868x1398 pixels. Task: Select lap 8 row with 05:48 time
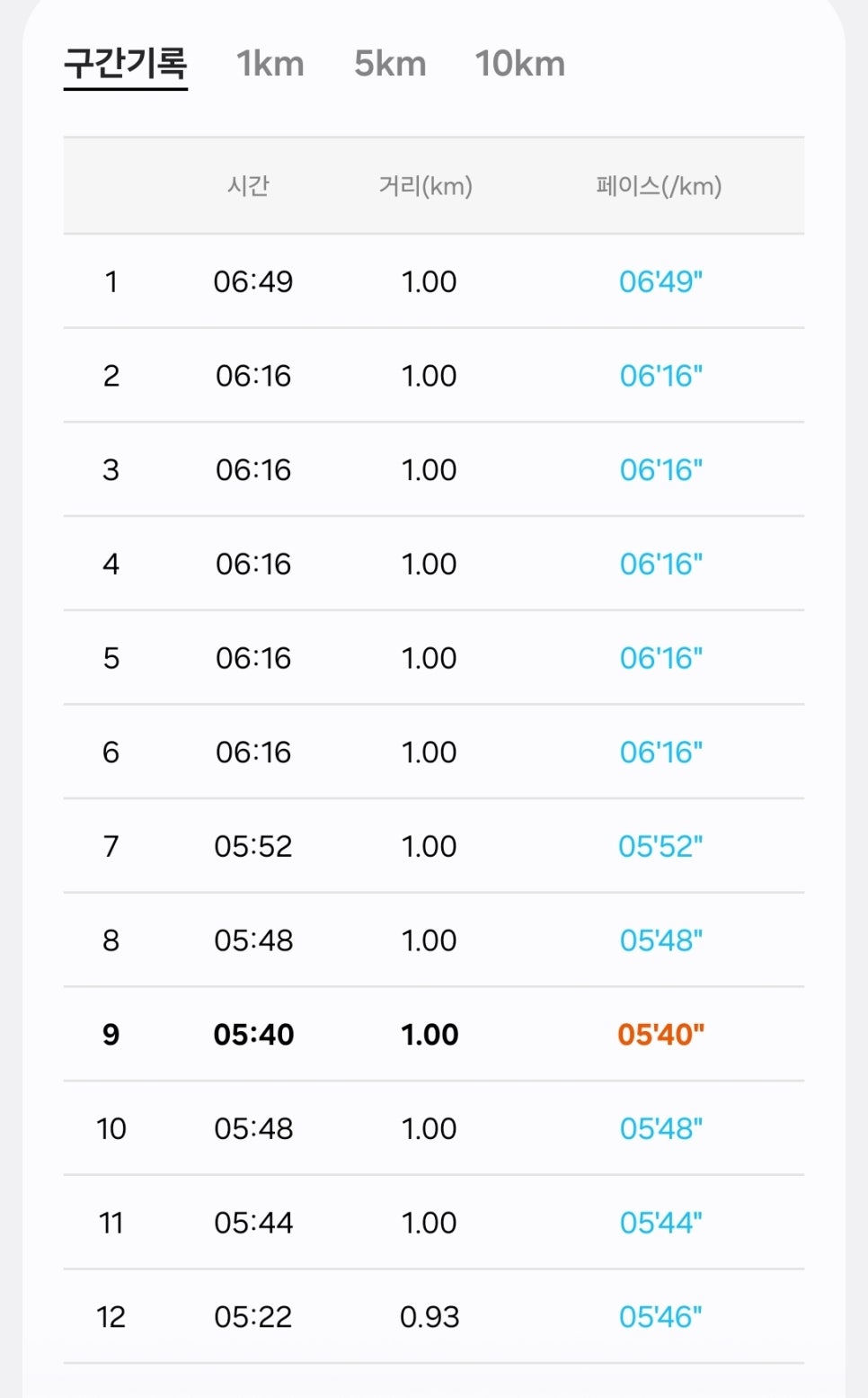point(433,940)
